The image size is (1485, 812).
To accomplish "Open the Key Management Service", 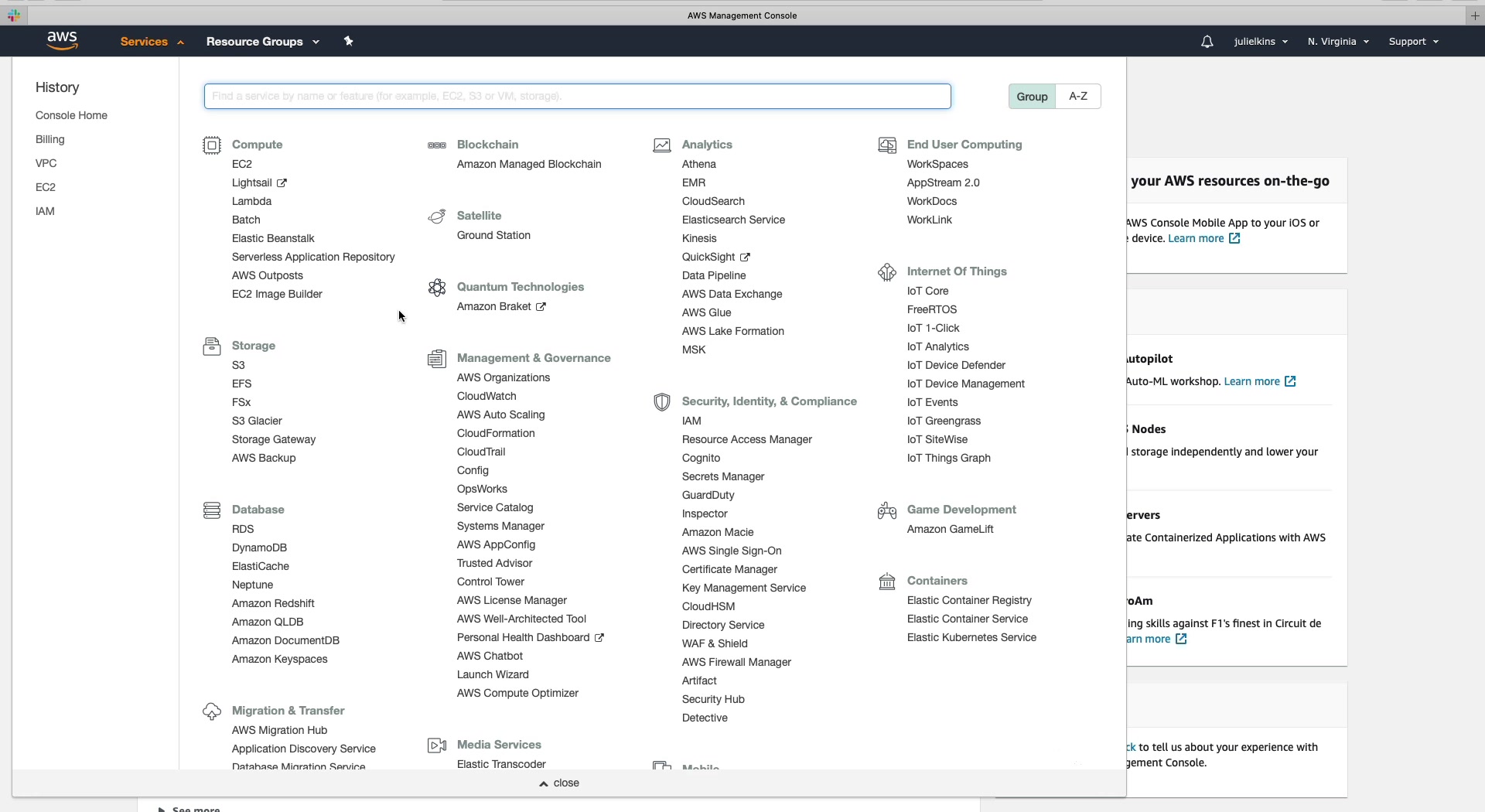I will pos(744,589).
